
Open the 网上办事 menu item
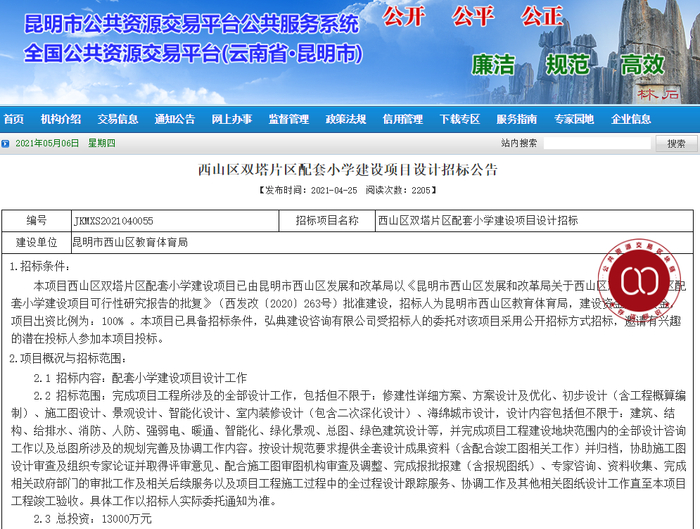pyautogui.click(x=232, y=119)
